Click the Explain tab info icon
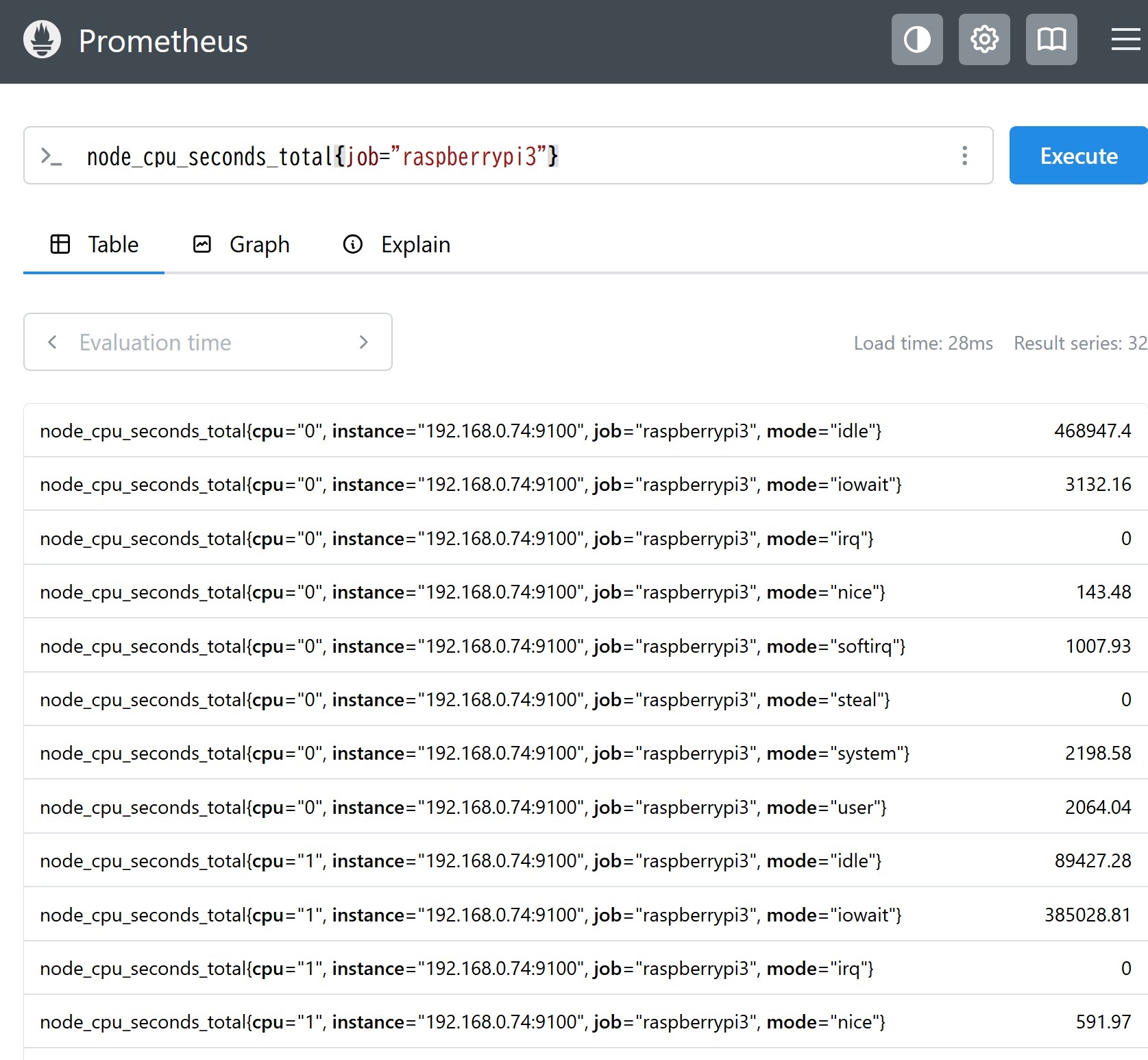Image resolution: width=1148 pixels, height=1060 pixels. pyautogui.click(x=352, y=244)
